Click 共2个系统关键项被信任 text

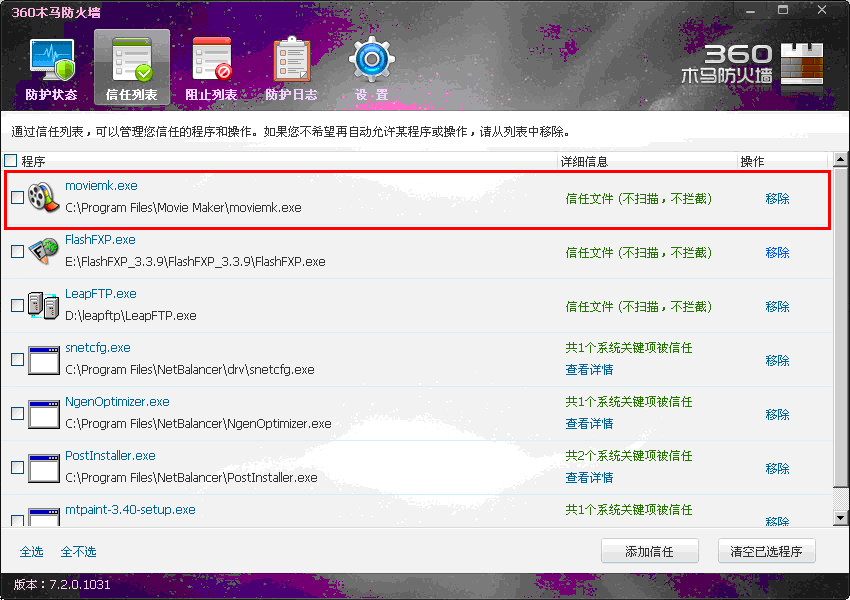coord(629,456)
